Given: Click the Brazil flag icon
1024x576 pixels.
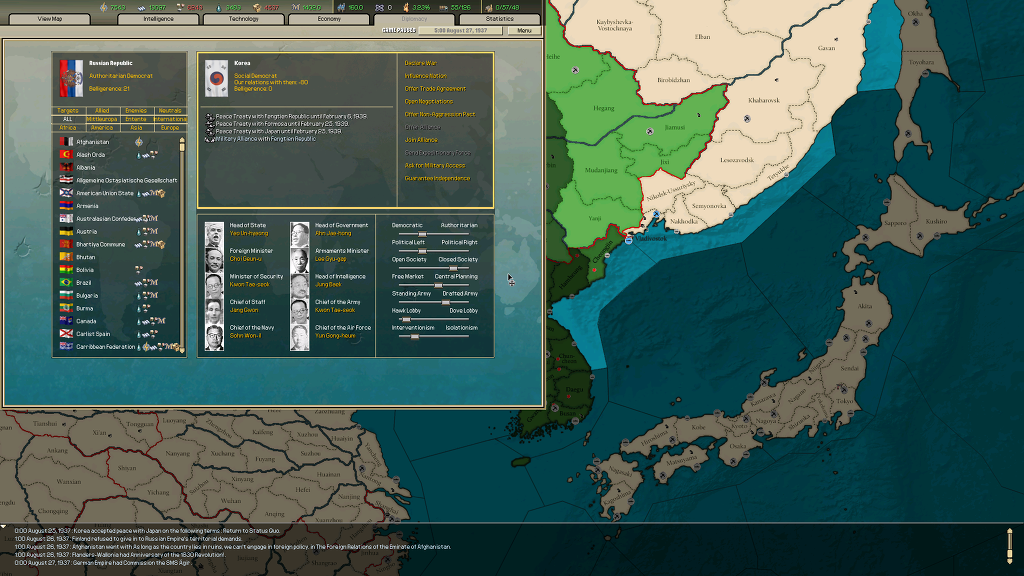Looking at the screenshot, I should tap(66, 282).
